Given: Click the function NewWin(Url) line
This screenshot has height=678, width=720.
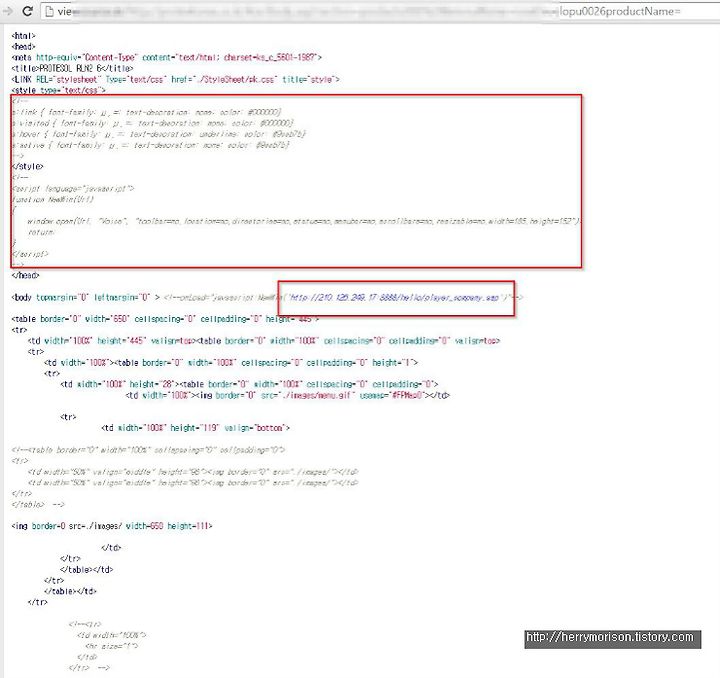Looking at the screenshot, I should [x=53, y=200].
